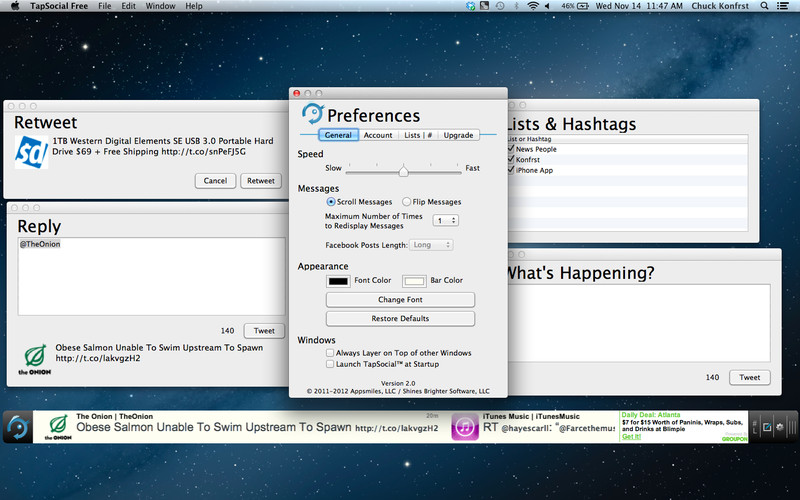Open the Edit menu
The width and height of the screenshot is (800, 500).
129,6
